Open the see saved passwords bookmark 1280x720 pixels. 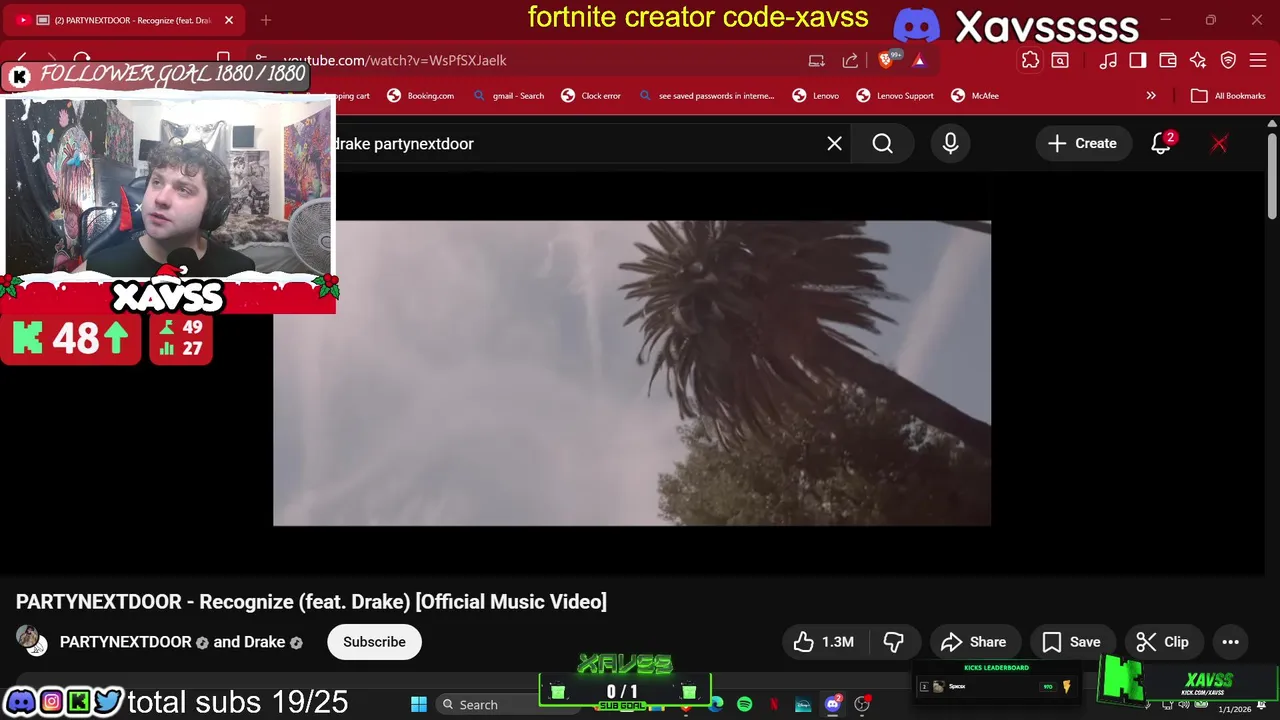pyautogui.click(x=706, y=96)
